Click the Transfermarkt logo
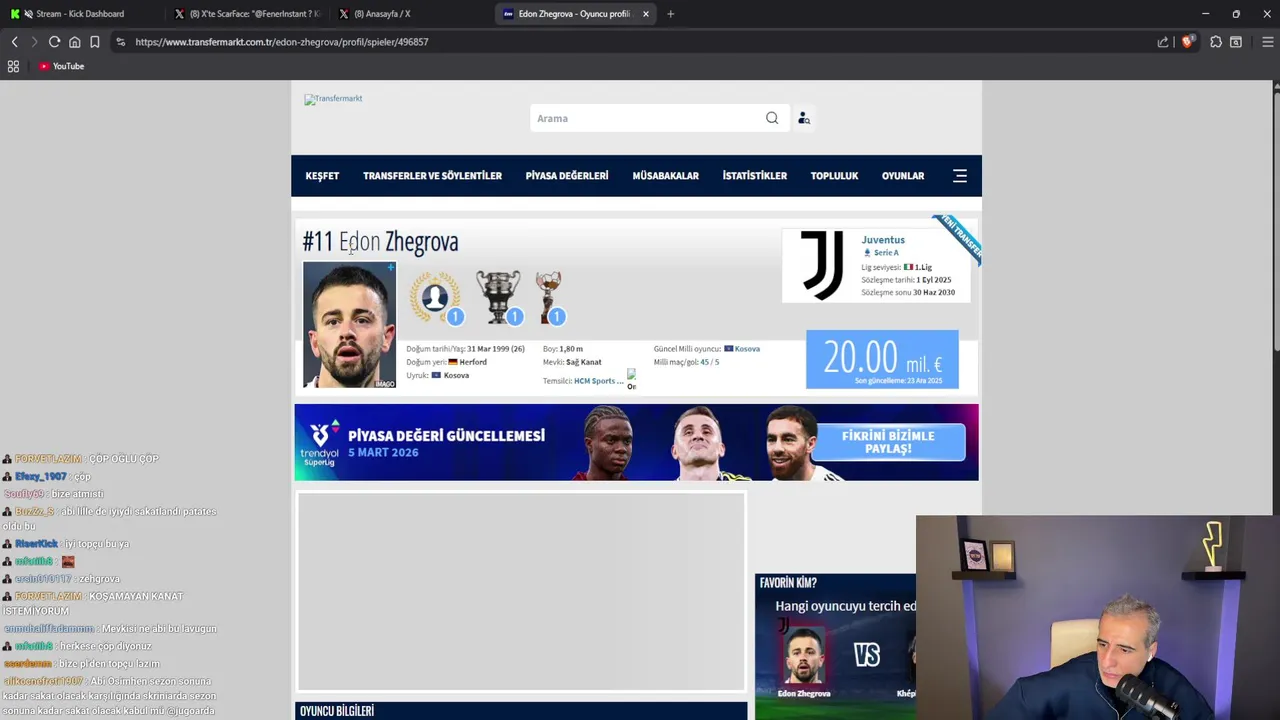 (x=333, y=99)
